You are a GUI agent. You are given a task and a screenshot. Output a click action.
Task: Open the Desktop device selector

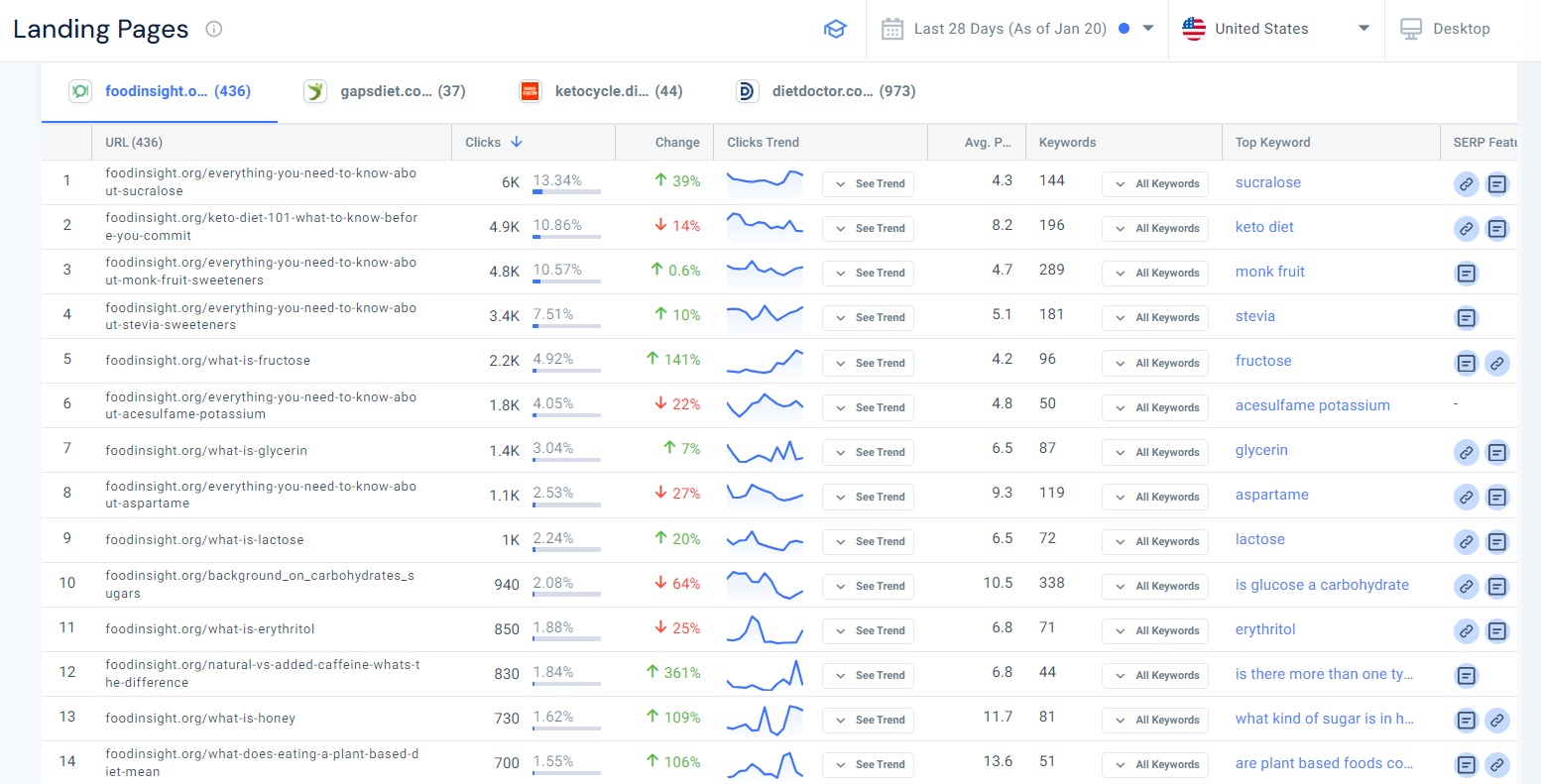tap(1446, 29)
